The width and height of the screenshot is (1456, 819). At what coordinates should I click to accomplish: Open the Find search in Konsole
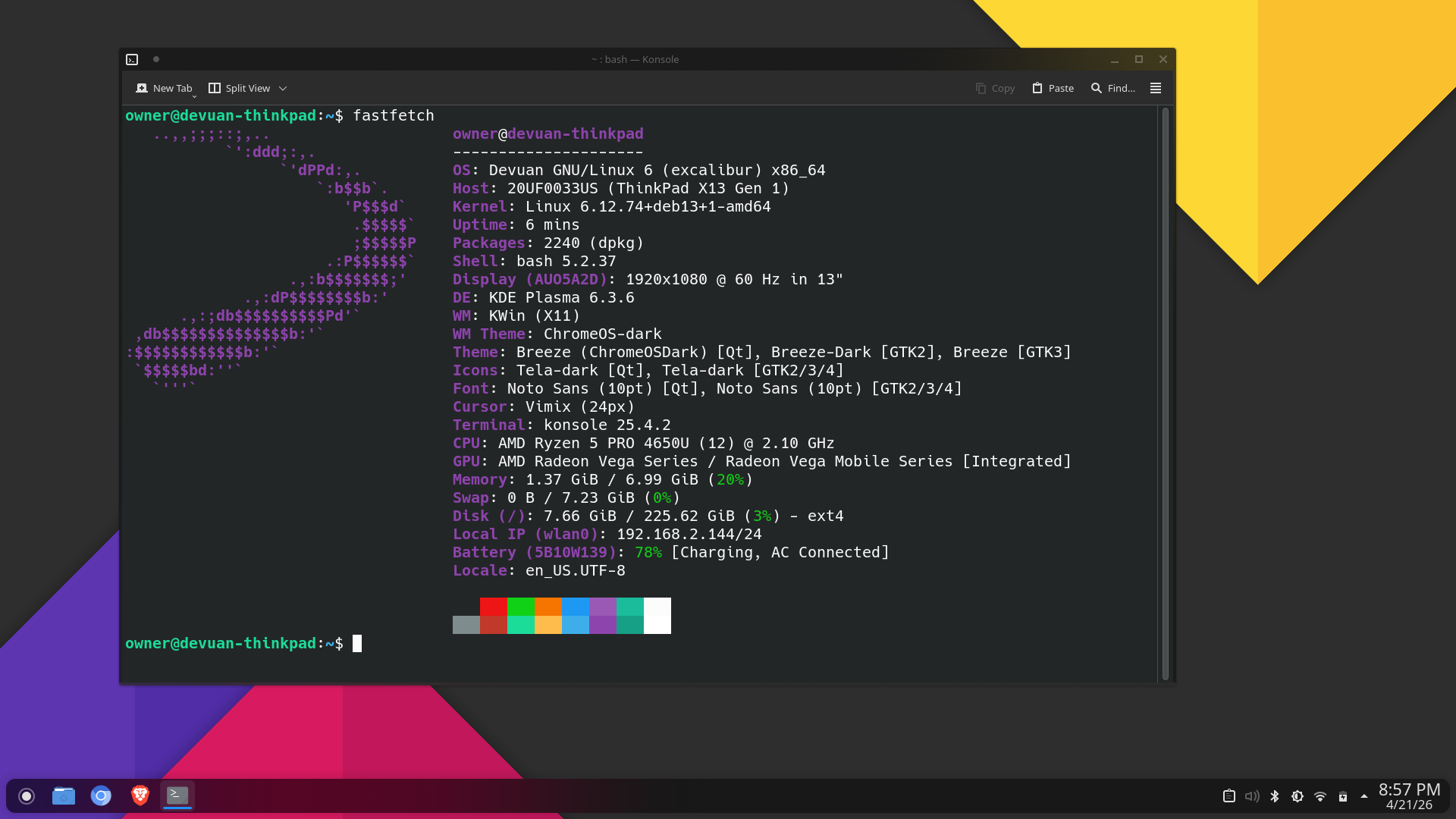1112,88
